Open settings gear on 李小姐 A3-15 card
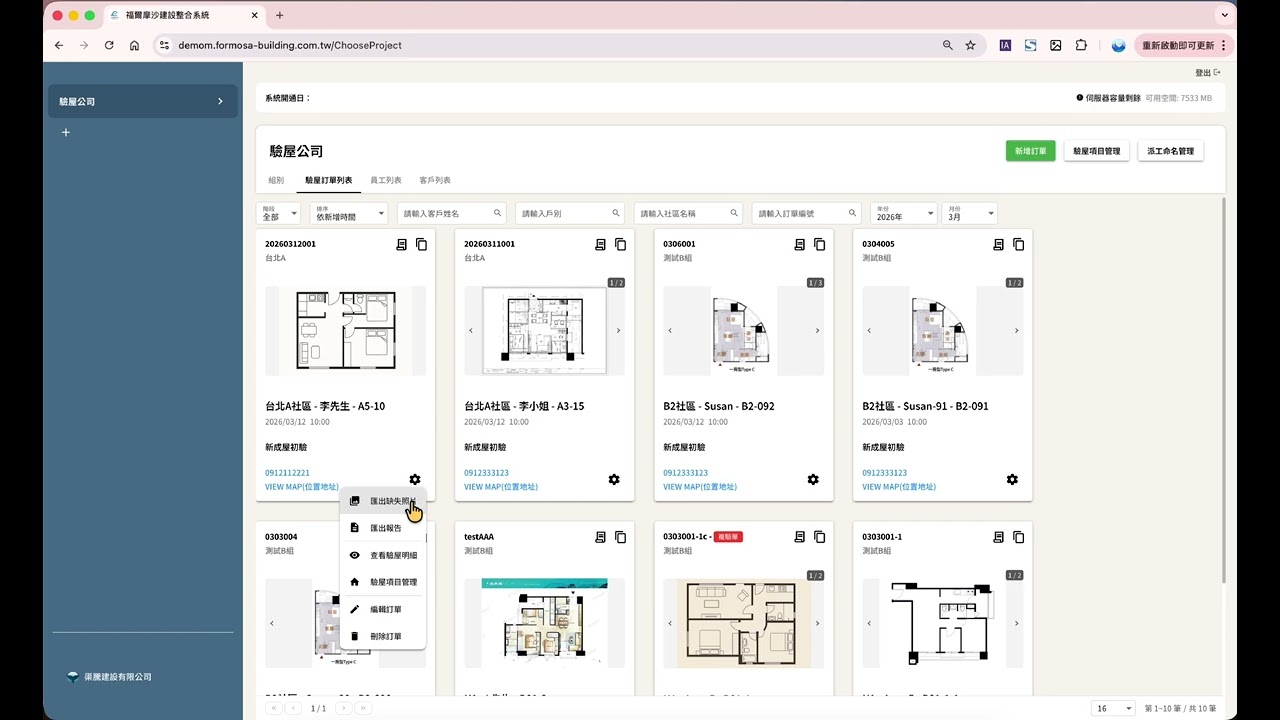This screenshot has height=720, width=1280. coord(614,479)
